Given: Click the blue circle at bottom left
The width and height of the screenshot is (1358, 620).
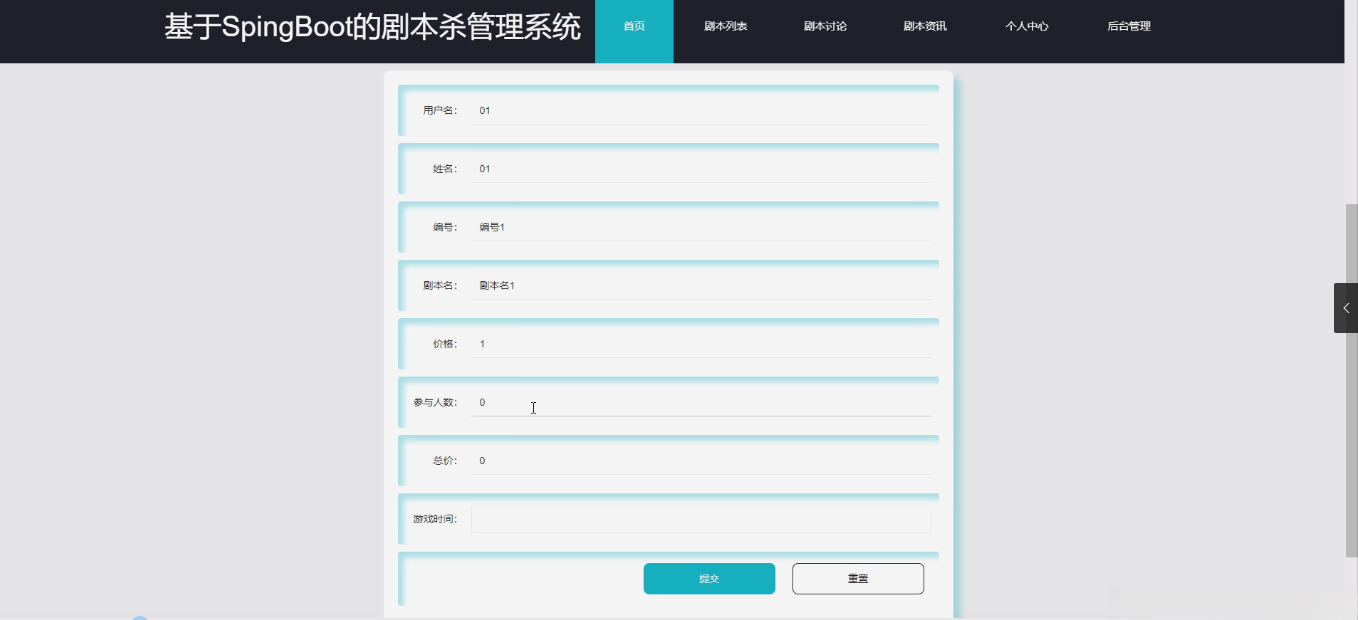Looking at the screenshot, I should click(142, 617).
